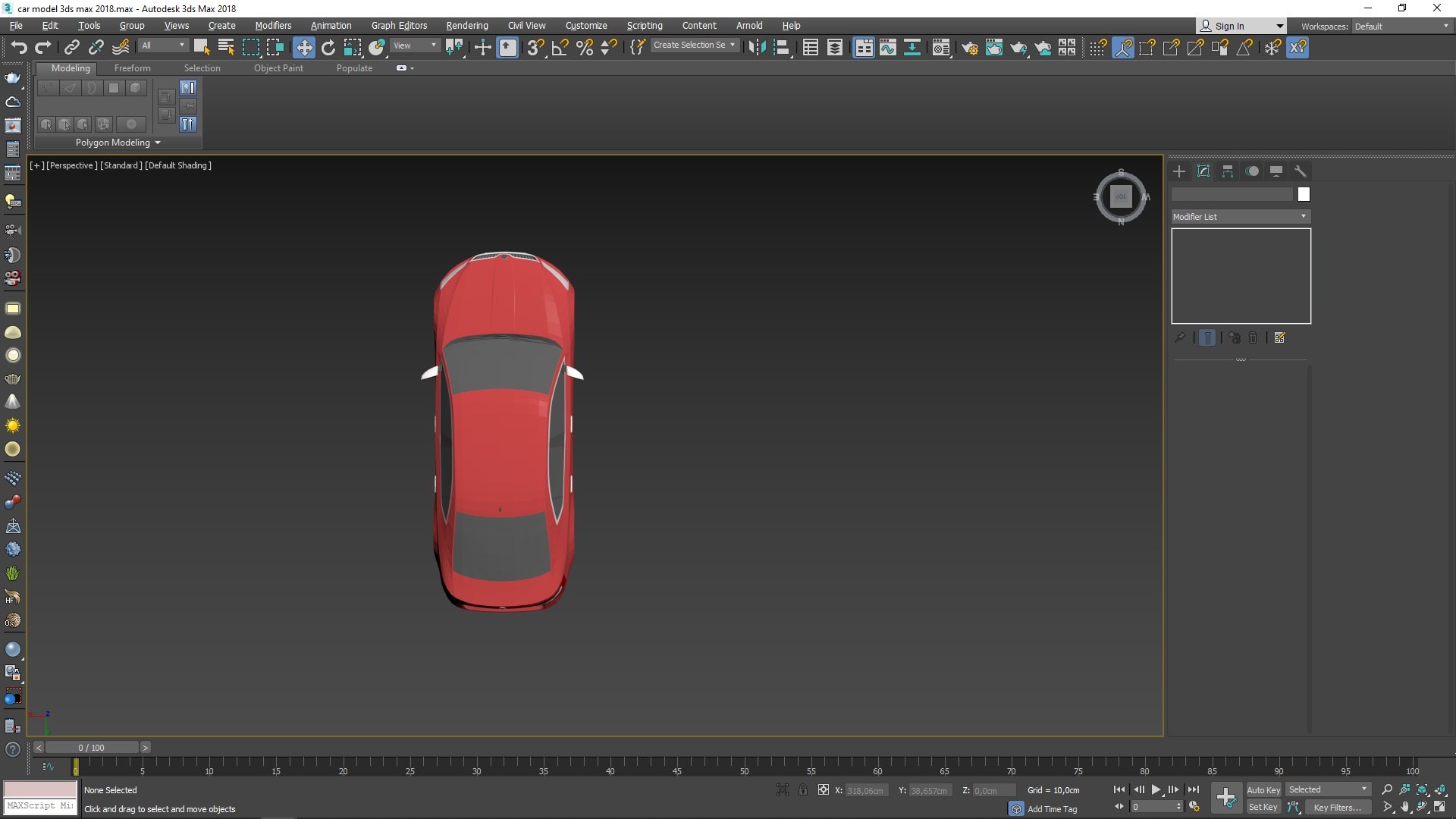This screenshot has height=819, width=1456.
Task: Open the Curve Editor icon
Action: [x=888, y=48]
